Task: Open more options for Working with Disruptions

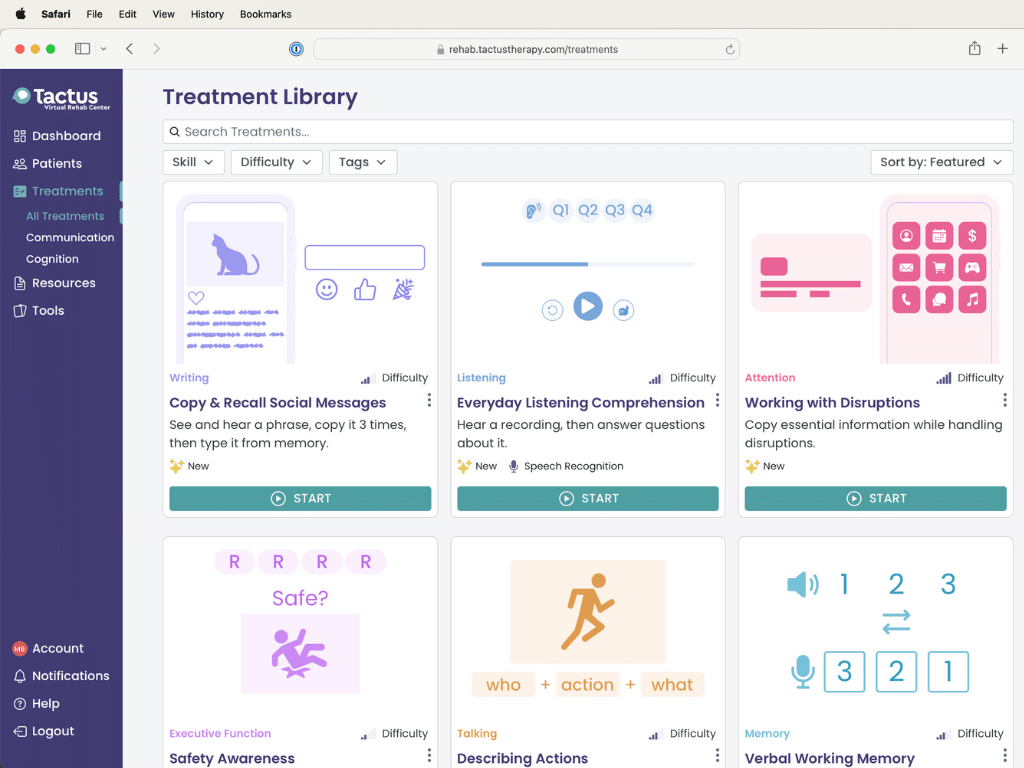Action: tap(1004, 400)
